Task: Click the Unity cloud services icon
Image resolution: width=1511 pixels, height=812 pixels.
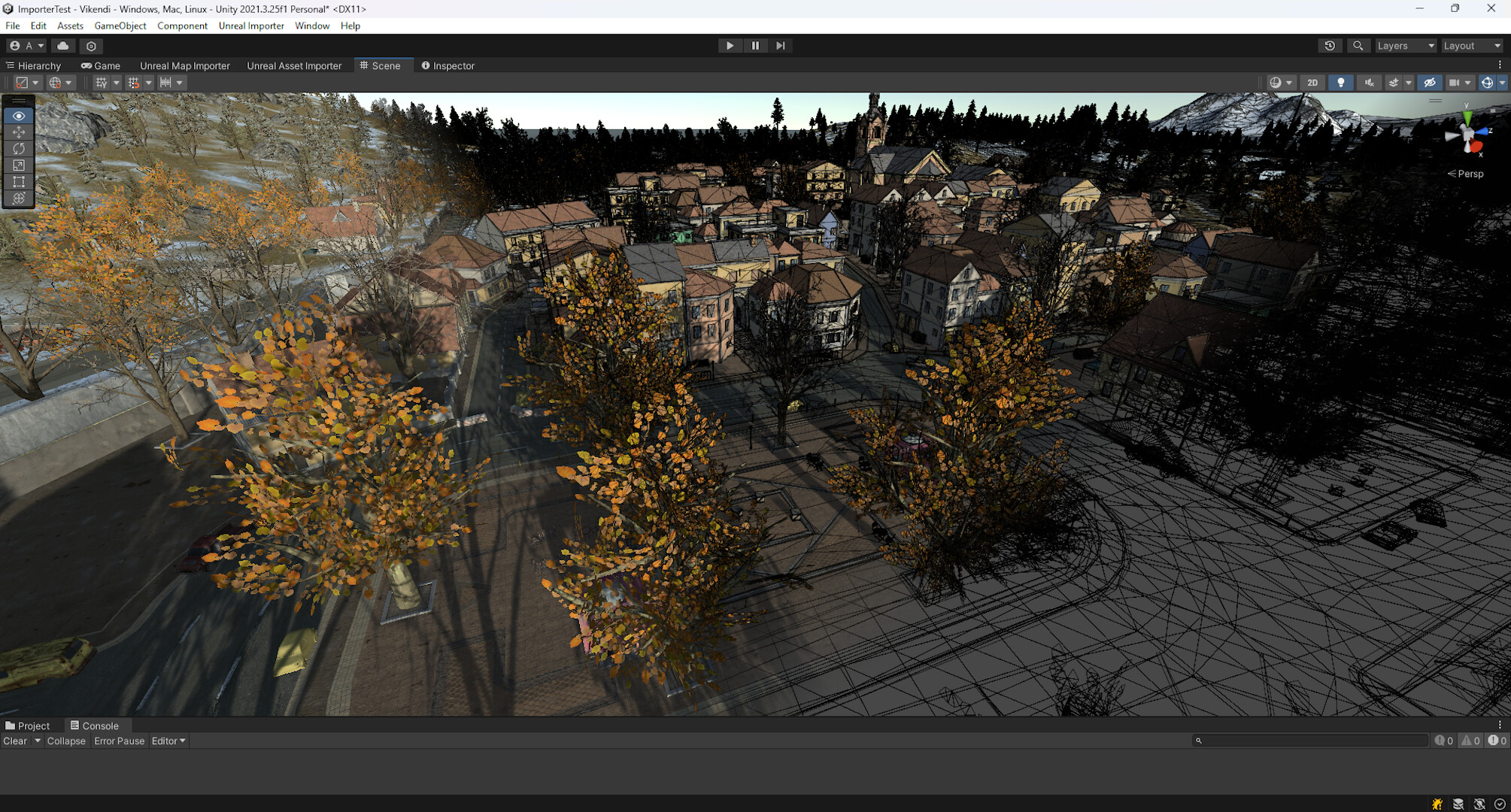Action: [x=63, y=45]
